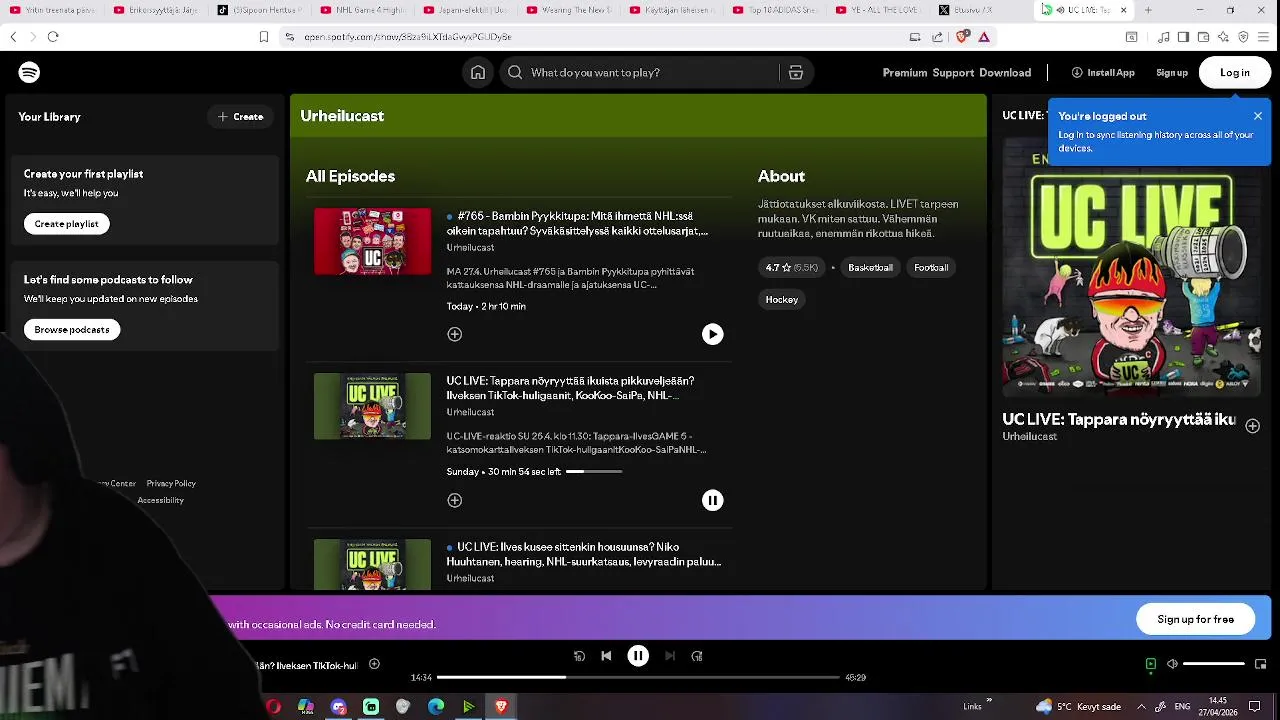This screenshot has width=1280, height=720.
Task: Reload the page in browser
Action: pyautogui.click(x=53, y=37)
